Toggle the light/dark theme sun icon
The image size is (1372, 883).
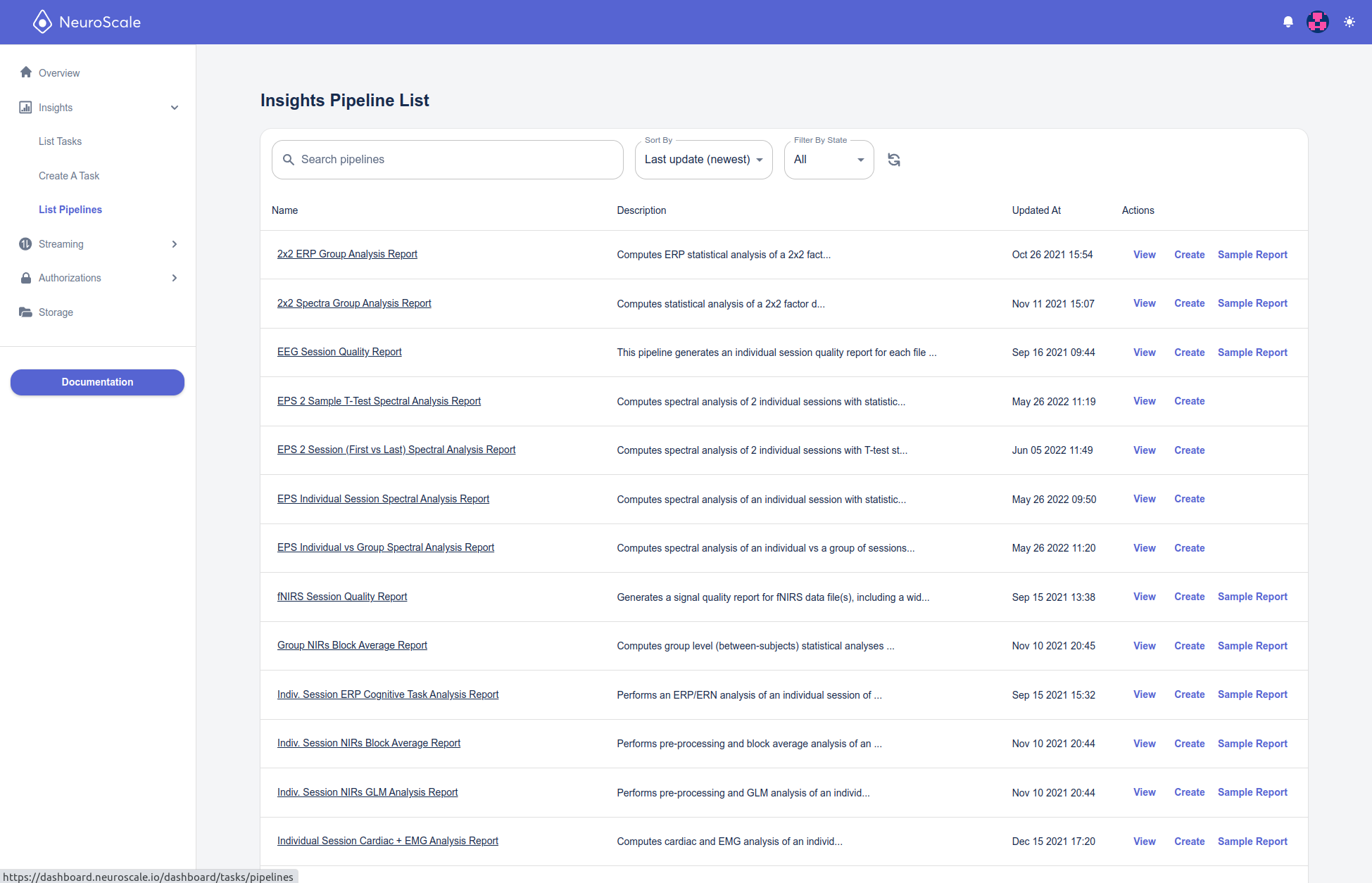1349,22
